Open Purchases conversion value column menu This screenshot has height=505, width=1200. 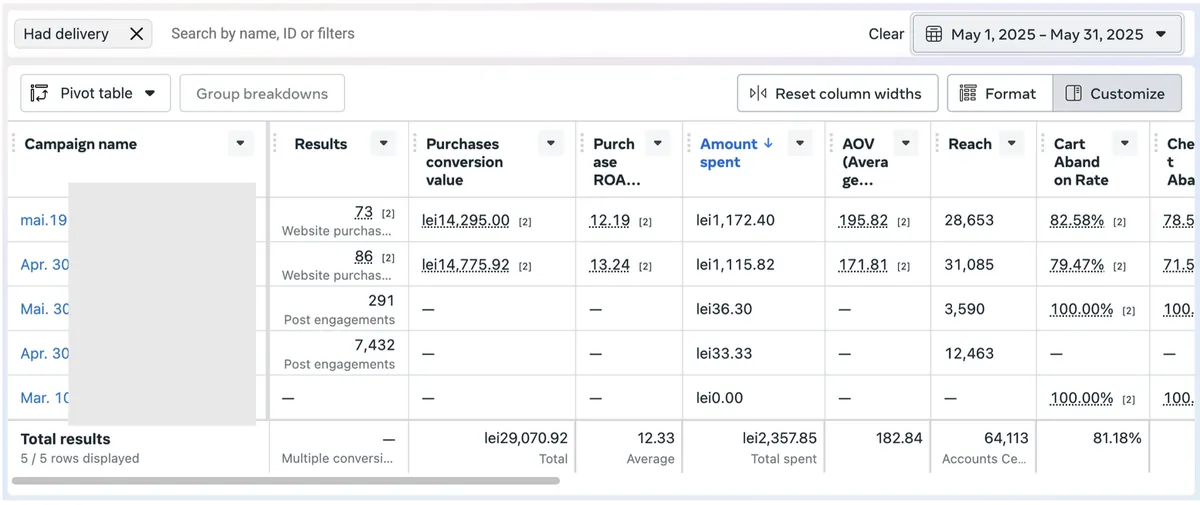tap(551, 144)
